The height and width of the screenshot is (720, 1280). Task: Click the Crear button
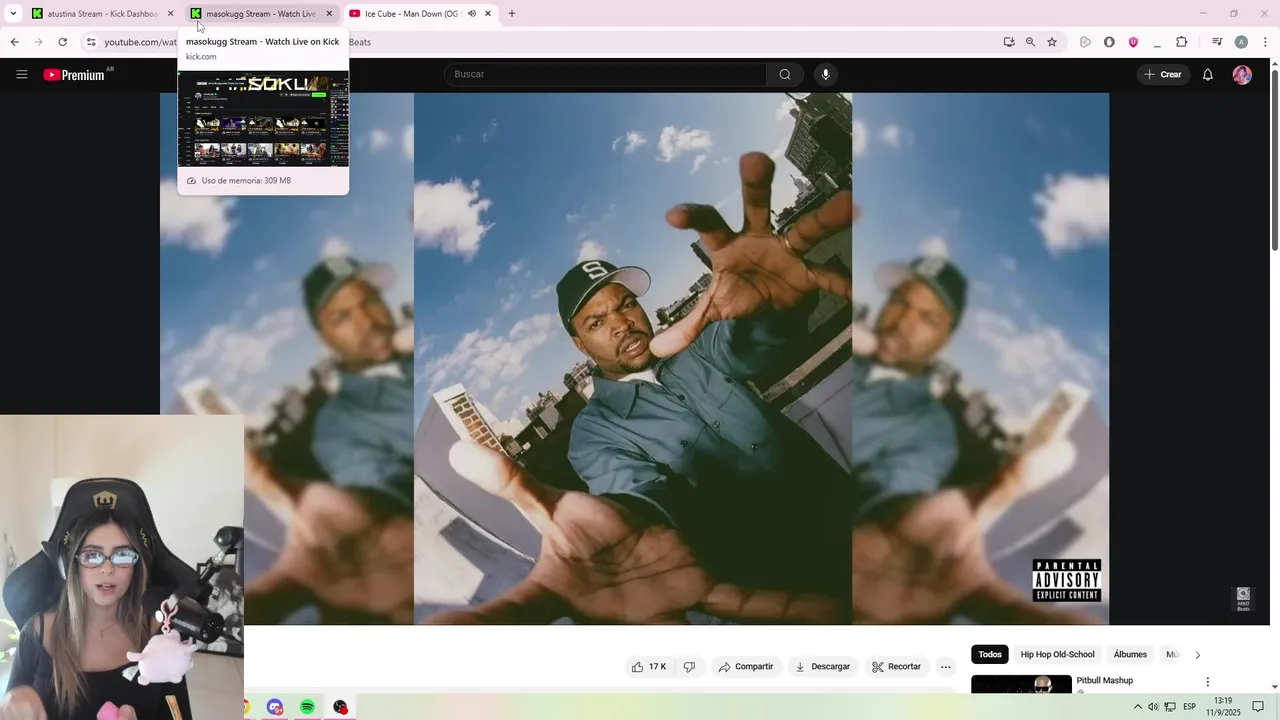[1163, 75]
